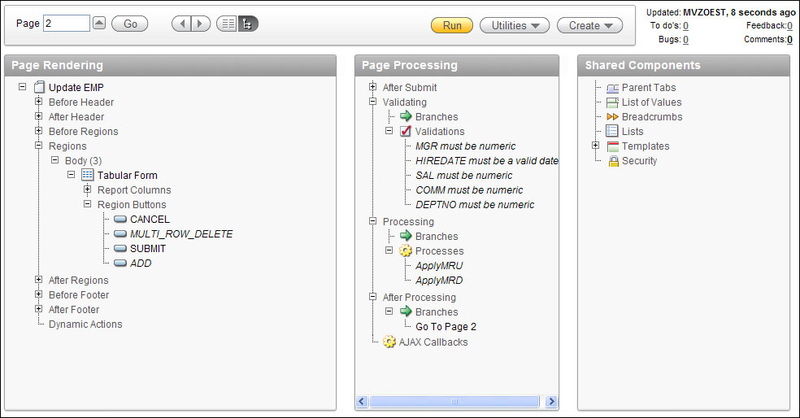The height and width of the screenshot is (418, 800).
Task: Click the Update EMP page icon
Action: 39,87
